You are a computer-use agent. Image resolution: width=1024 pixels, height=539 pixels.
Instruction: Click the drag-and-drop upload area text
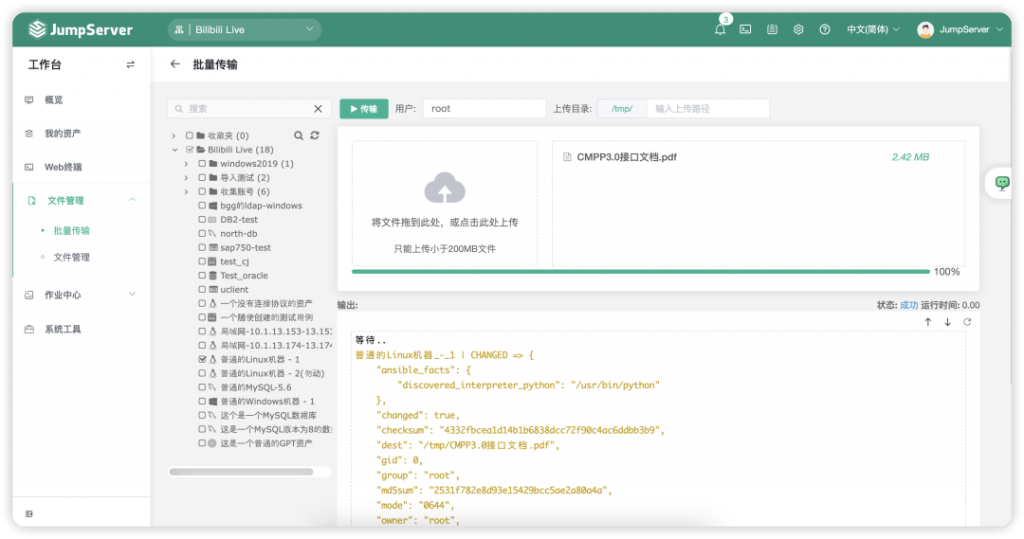coord(445,222)
